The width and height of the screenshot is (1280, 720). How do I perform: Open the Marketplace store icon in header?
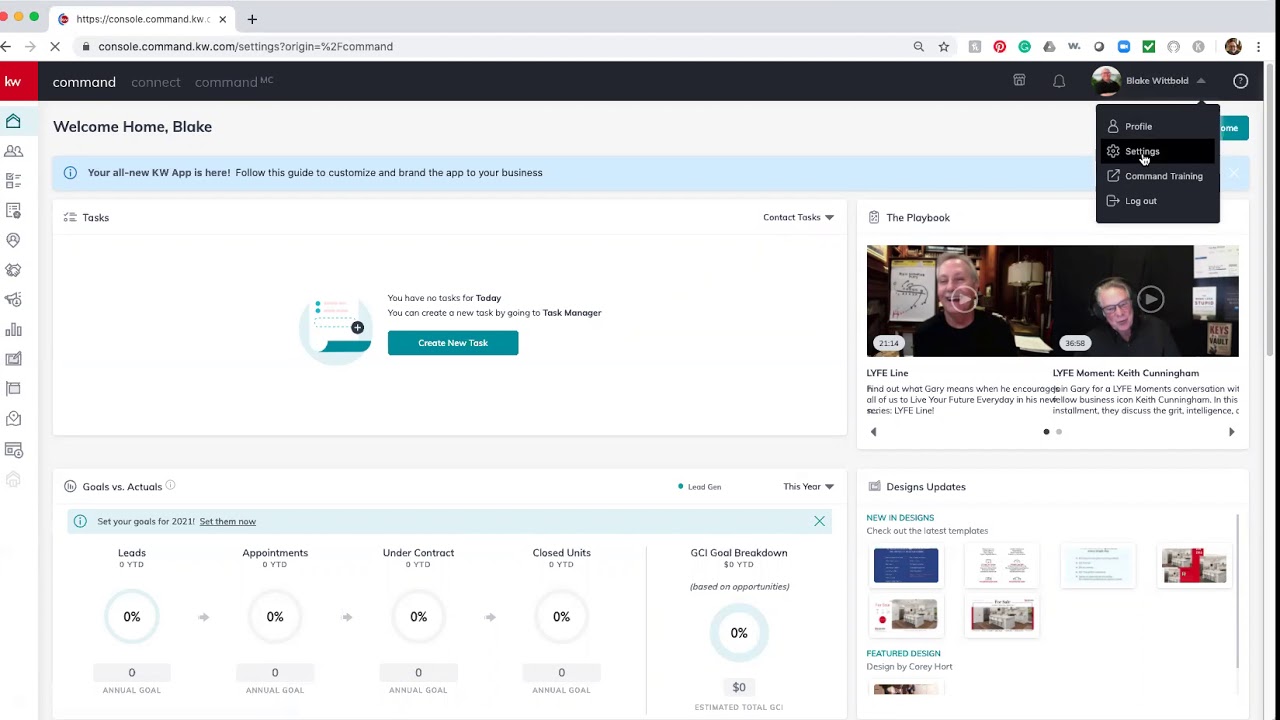(x=1019, y=81)
